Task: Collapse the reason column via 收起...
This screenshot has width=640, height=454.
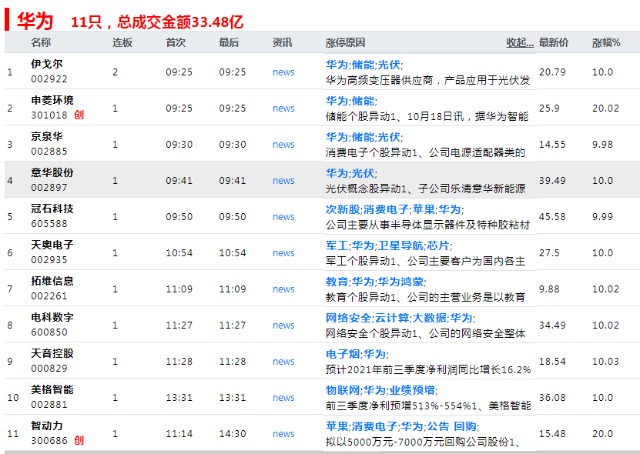Action: click(x=520, y=42)
